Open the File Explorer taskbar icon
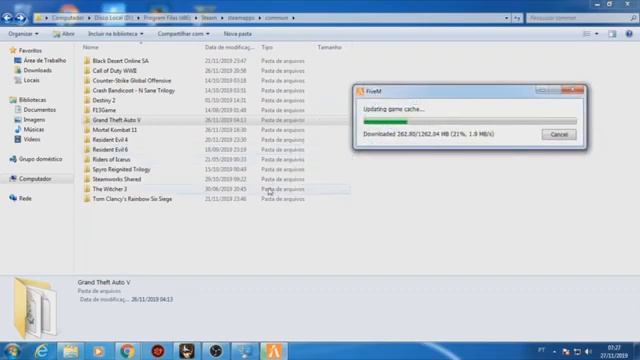The width and height of the screenshot is (640, 360). [x=70, y=351]
